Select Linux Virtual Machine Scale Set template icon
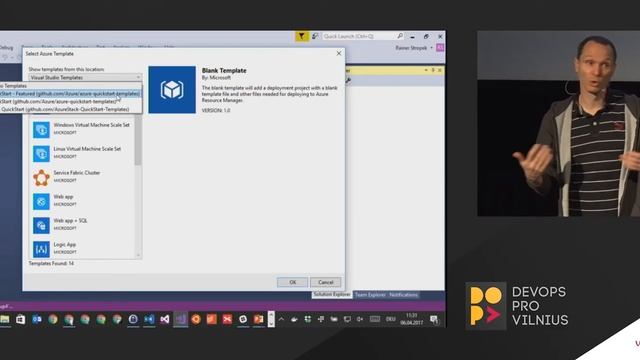Image resolution: width=640 pixels, height=360 pixels. tap(41, 153)
